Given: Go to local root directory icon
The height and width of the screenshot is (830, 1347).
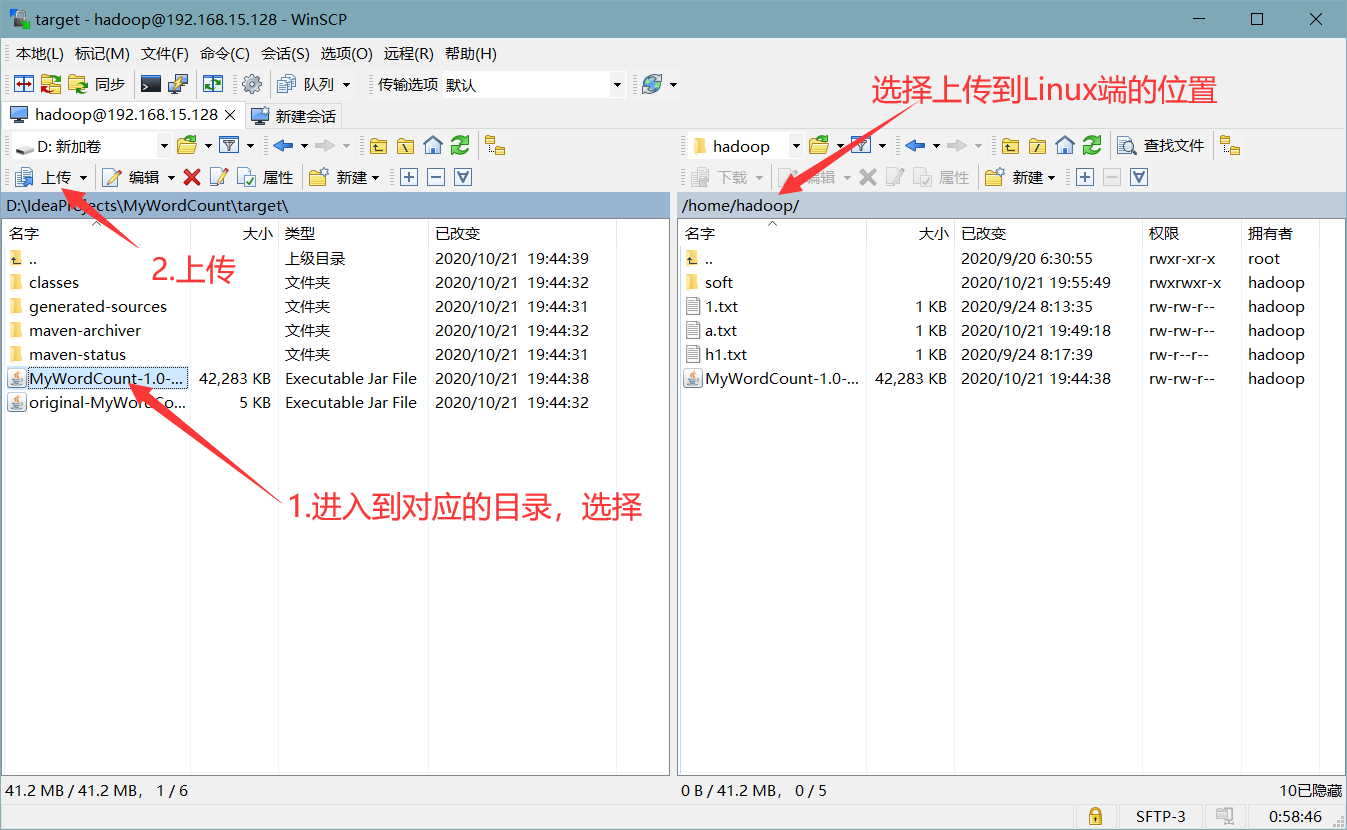Looking at the screenshot, I should (x=405, y=146).
